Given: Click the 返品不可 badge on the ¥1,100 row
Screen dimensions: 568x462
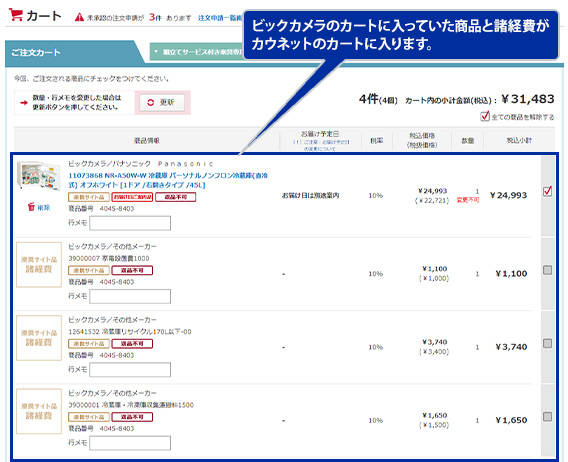Looking at the screenshot, I should pos(132,270).
